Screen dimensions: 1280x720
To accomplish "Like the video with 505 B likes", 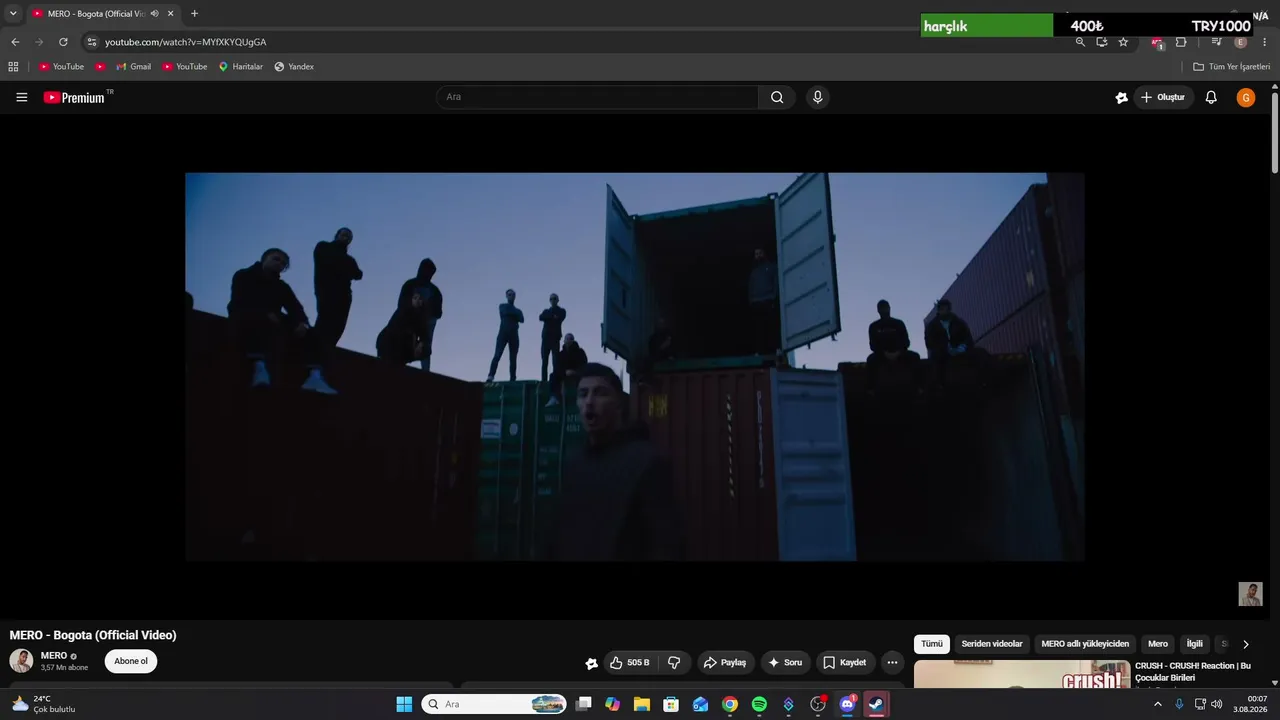I will [629, 662].
